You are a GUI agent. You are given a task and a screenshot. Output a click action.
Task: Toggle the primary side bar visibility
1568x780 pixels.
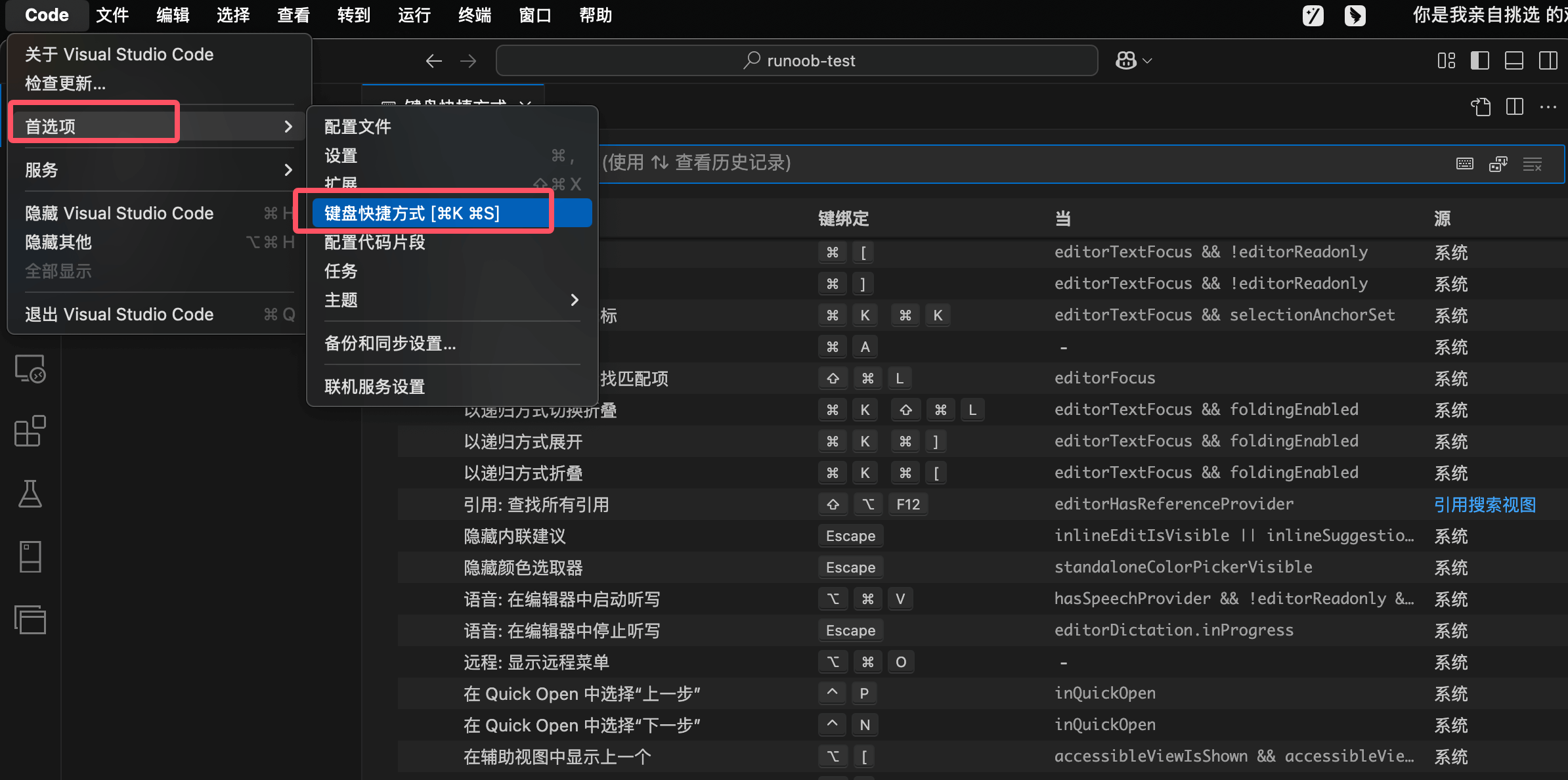pyautogui.click(x=1480, y=60)
